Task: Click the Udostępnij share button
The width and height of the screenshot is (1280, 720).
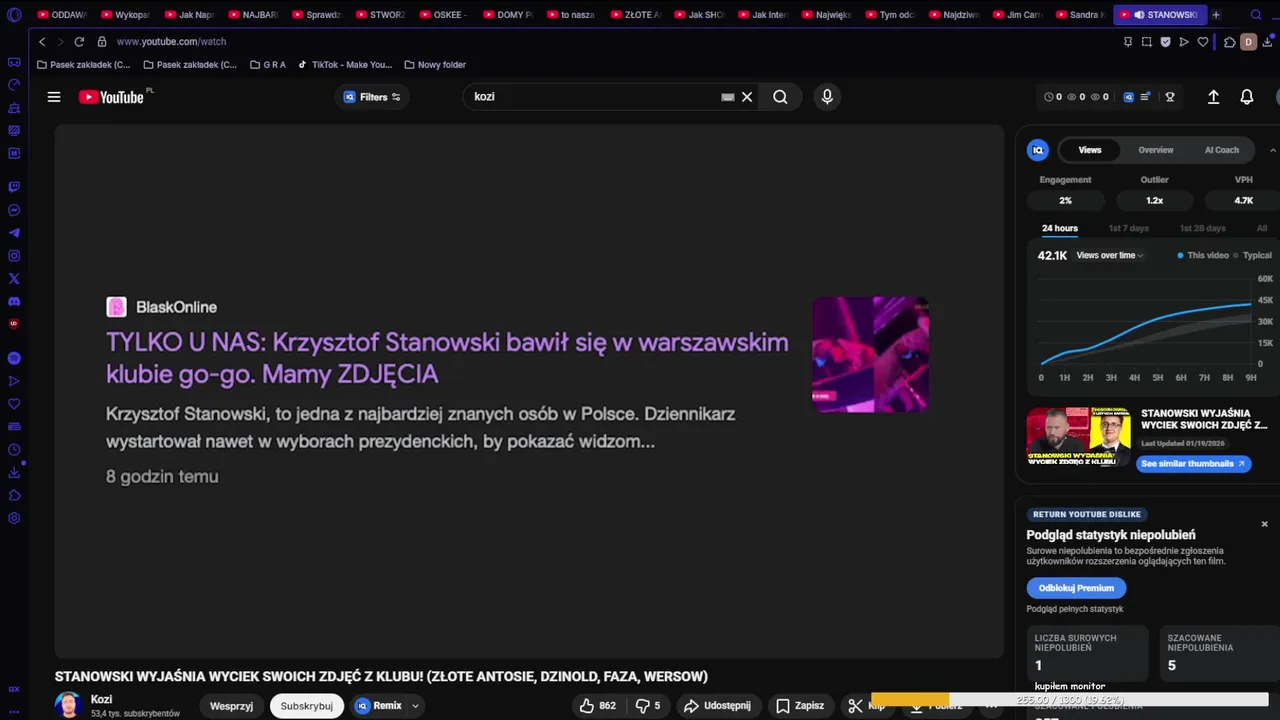Action: click(x=717, y=706)
